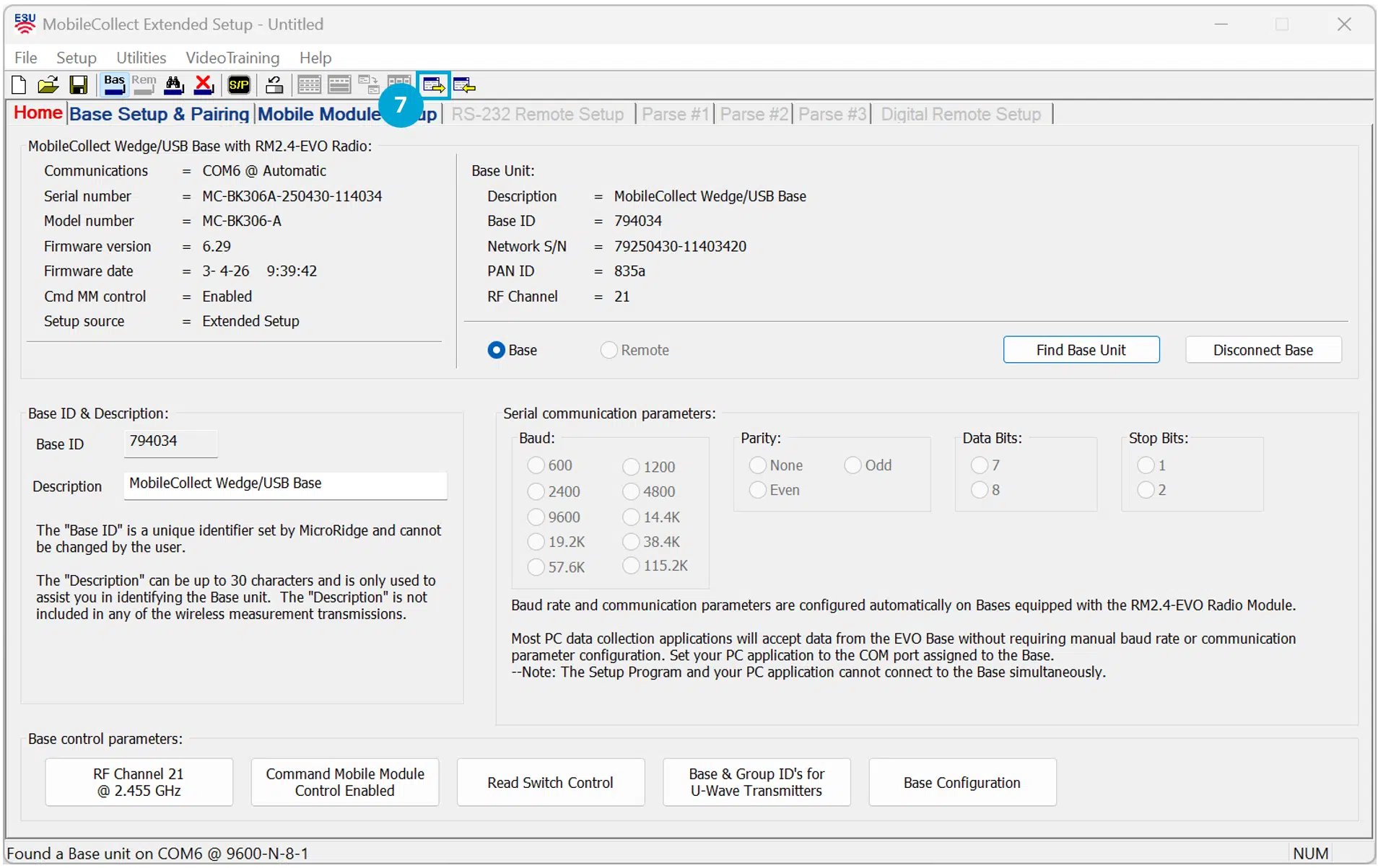Open the Digital Remote Setup tab
The image size is (1378, 868).
coord(961,114)
